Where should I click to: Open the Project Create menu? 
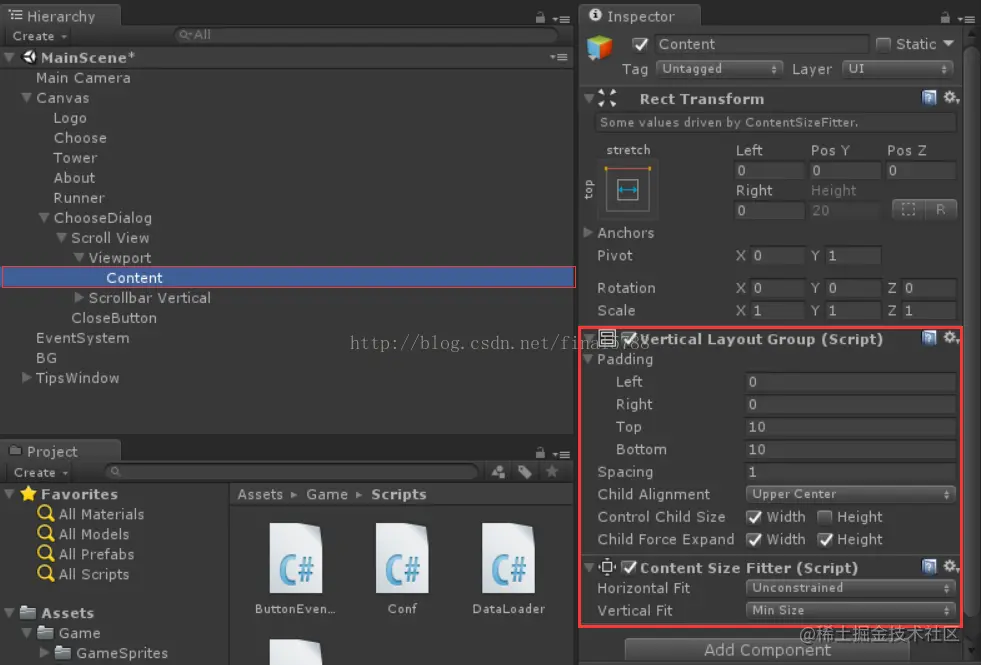(40, 473)
